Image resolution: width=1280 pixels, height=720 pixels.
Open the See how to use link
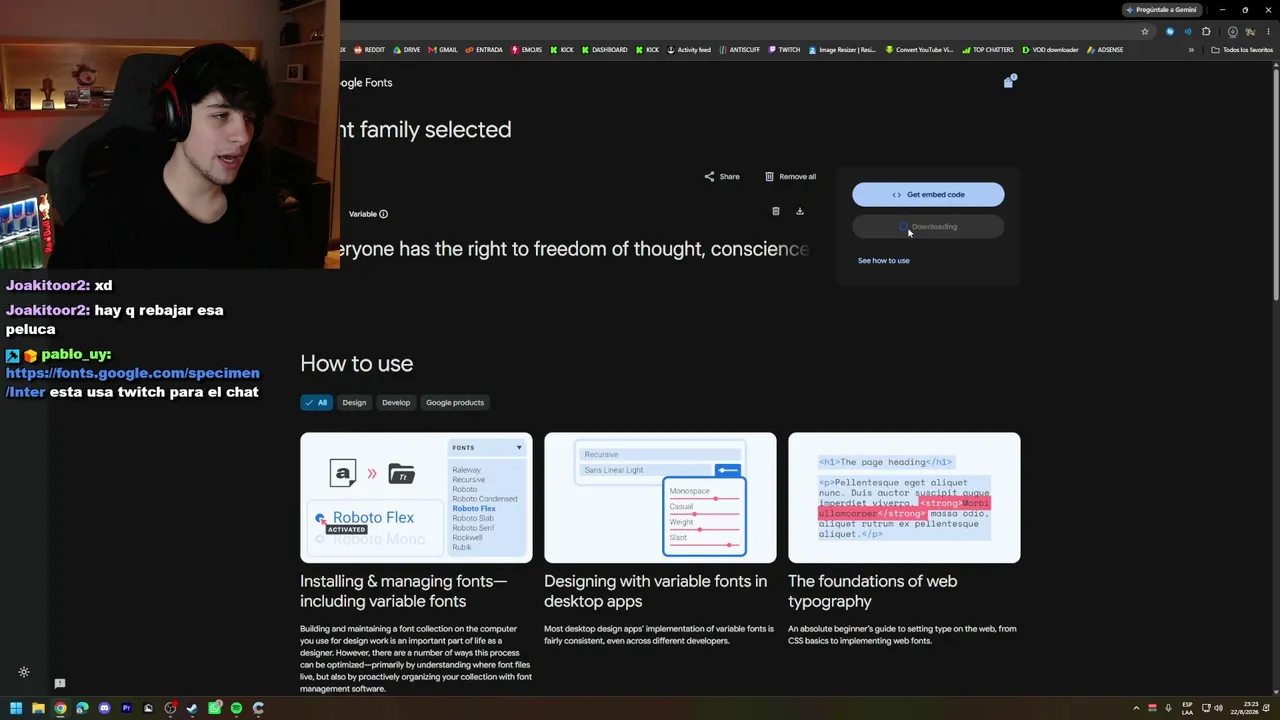coord(884,261)
